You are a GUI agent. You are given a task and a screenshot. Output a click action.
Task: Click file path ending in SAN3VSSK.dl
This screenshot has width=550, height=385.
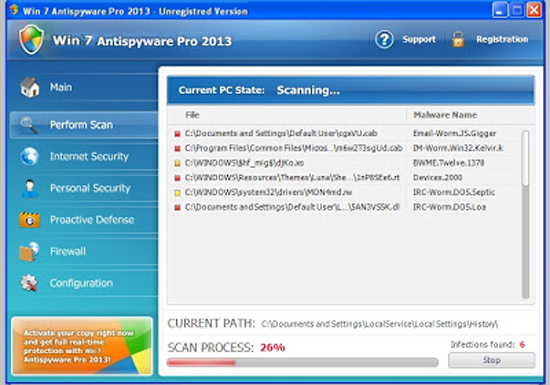(x=292, y=207)
